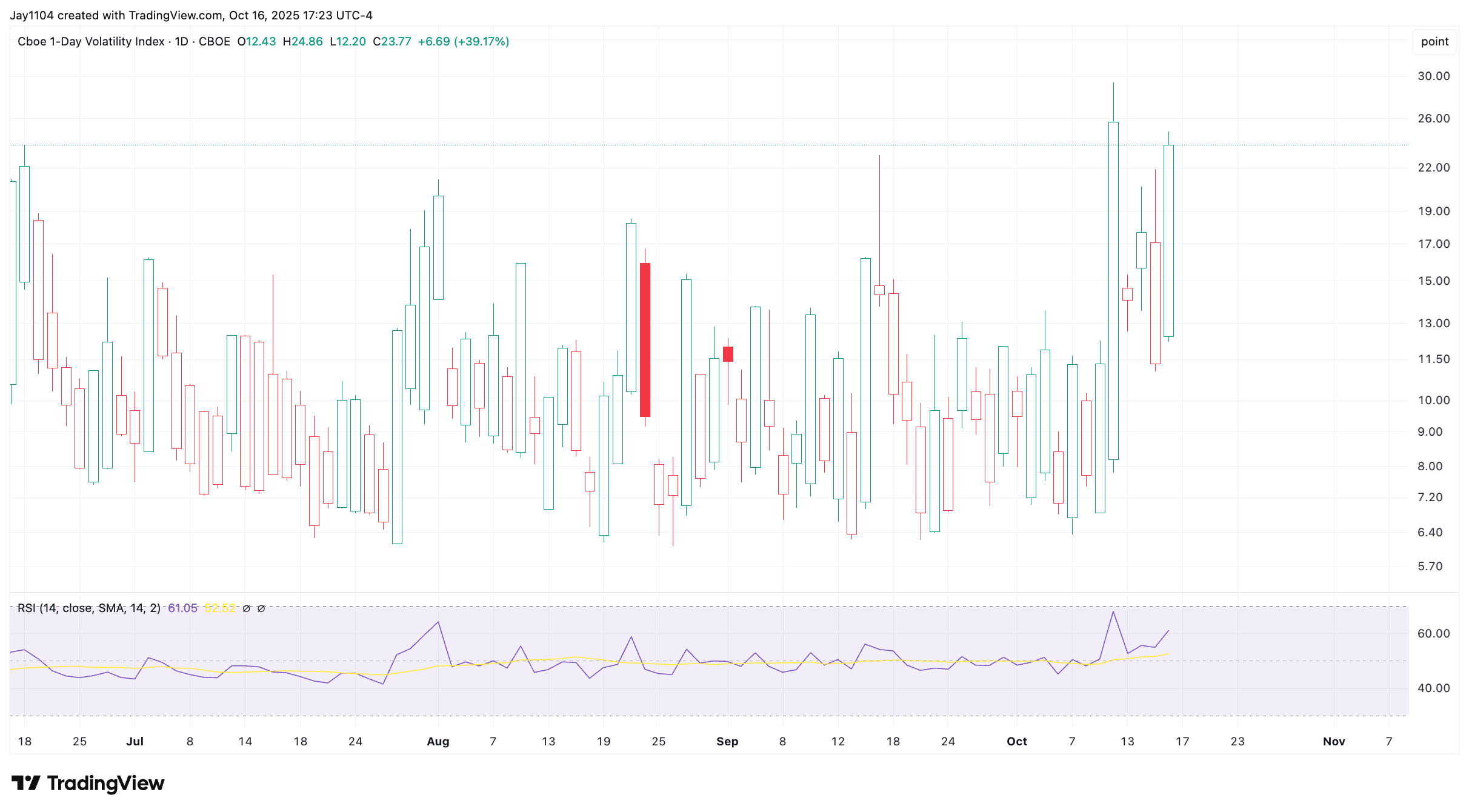The height and width of the screenshot is (812, 1469).
Task: Click the RSI (14, close, SMA, 14, 2) legend
Action: (88, 608)
